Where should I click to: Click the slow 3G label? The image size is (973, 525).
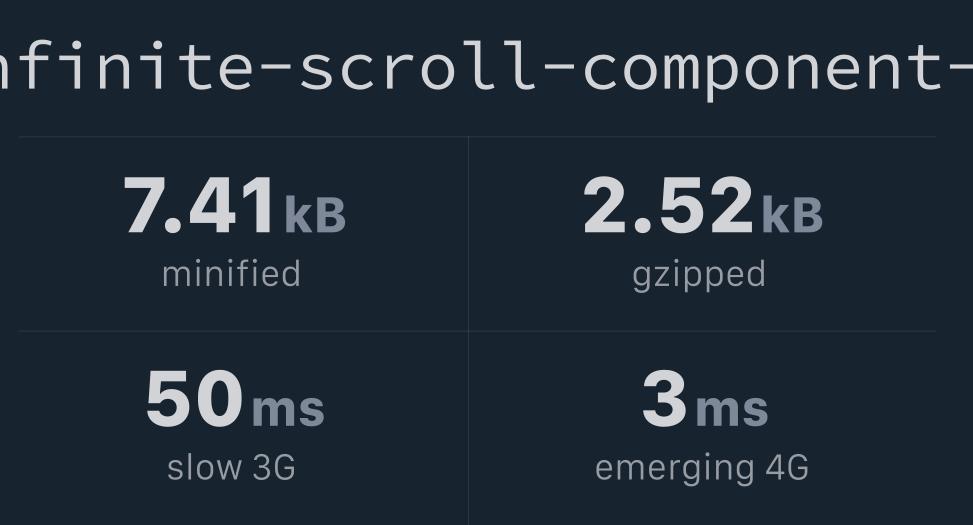tap(231, 467)
